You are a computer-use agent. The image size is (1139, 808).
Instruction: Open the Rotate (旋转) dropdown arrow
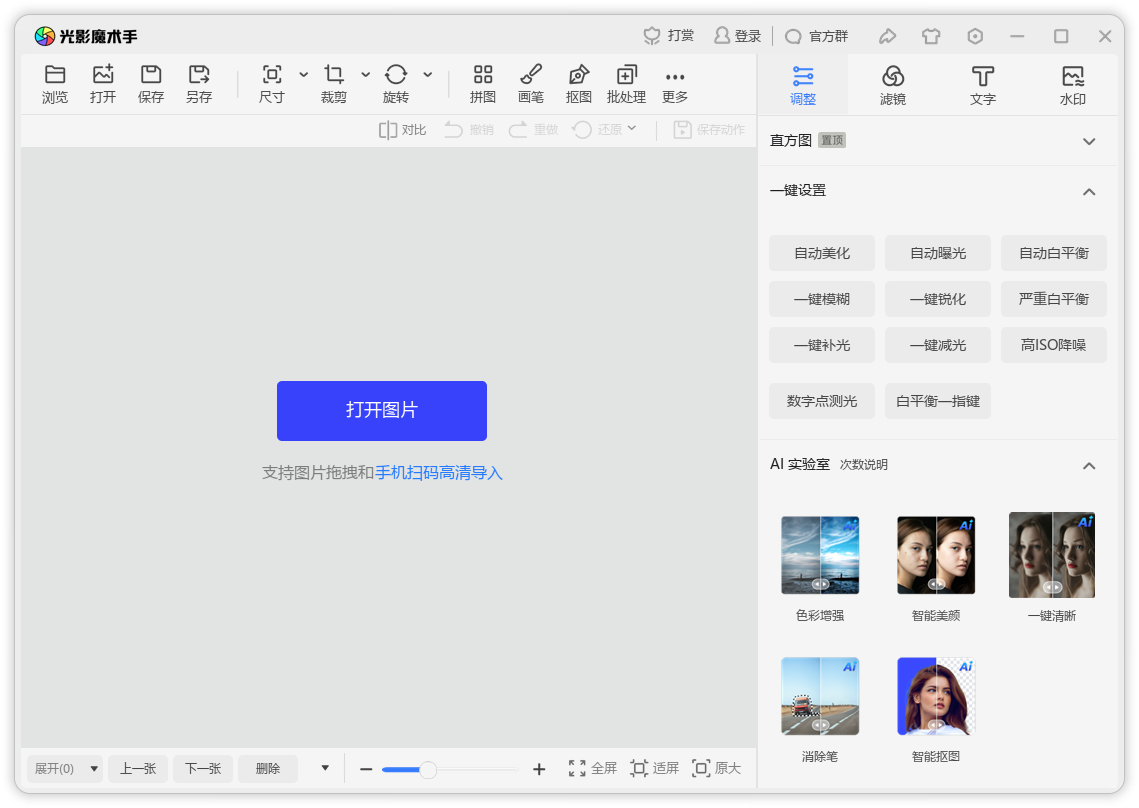tap(428, 75)
